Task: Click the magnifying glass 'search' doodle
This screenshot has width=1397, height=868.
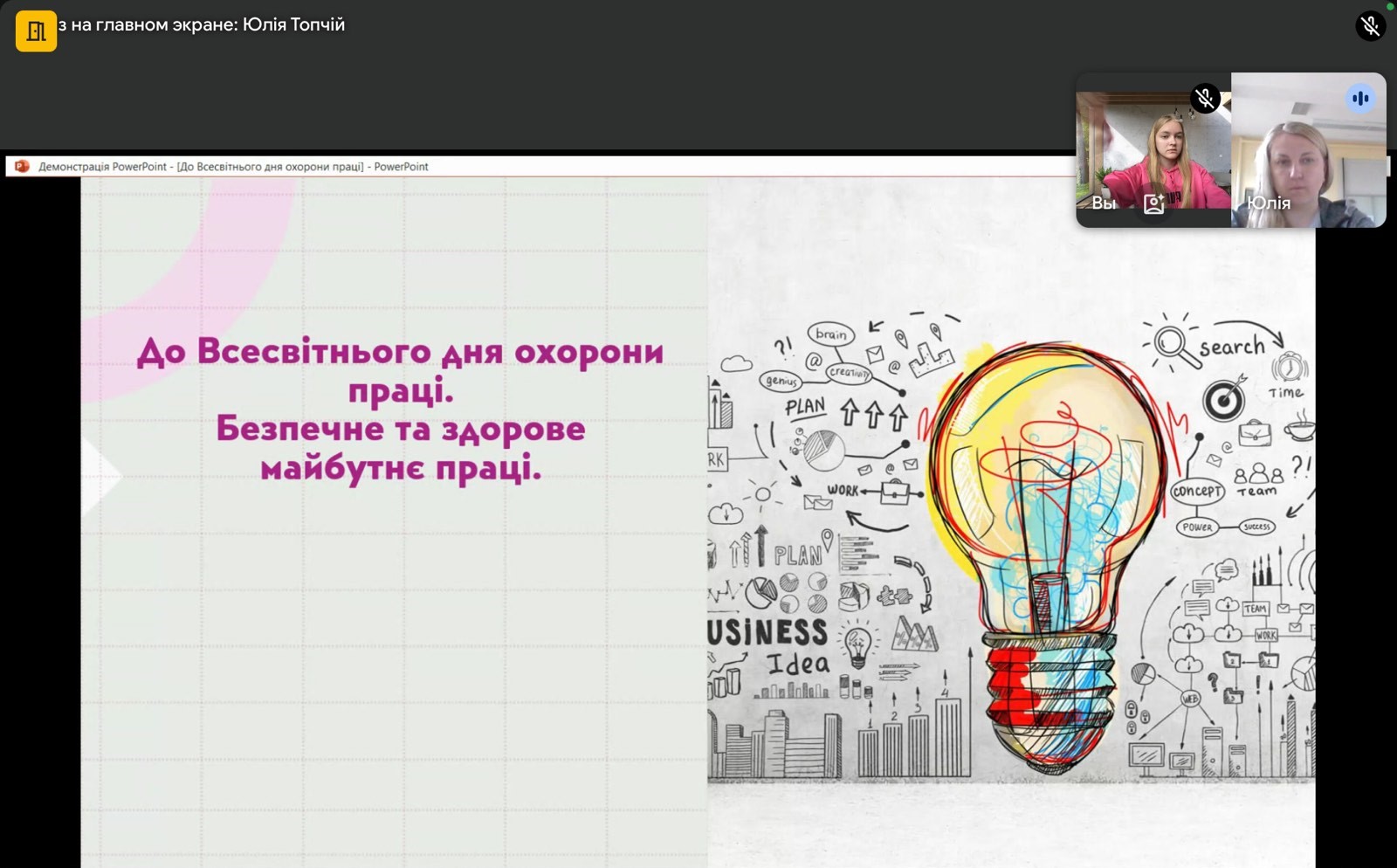Action: point(1176,345)
